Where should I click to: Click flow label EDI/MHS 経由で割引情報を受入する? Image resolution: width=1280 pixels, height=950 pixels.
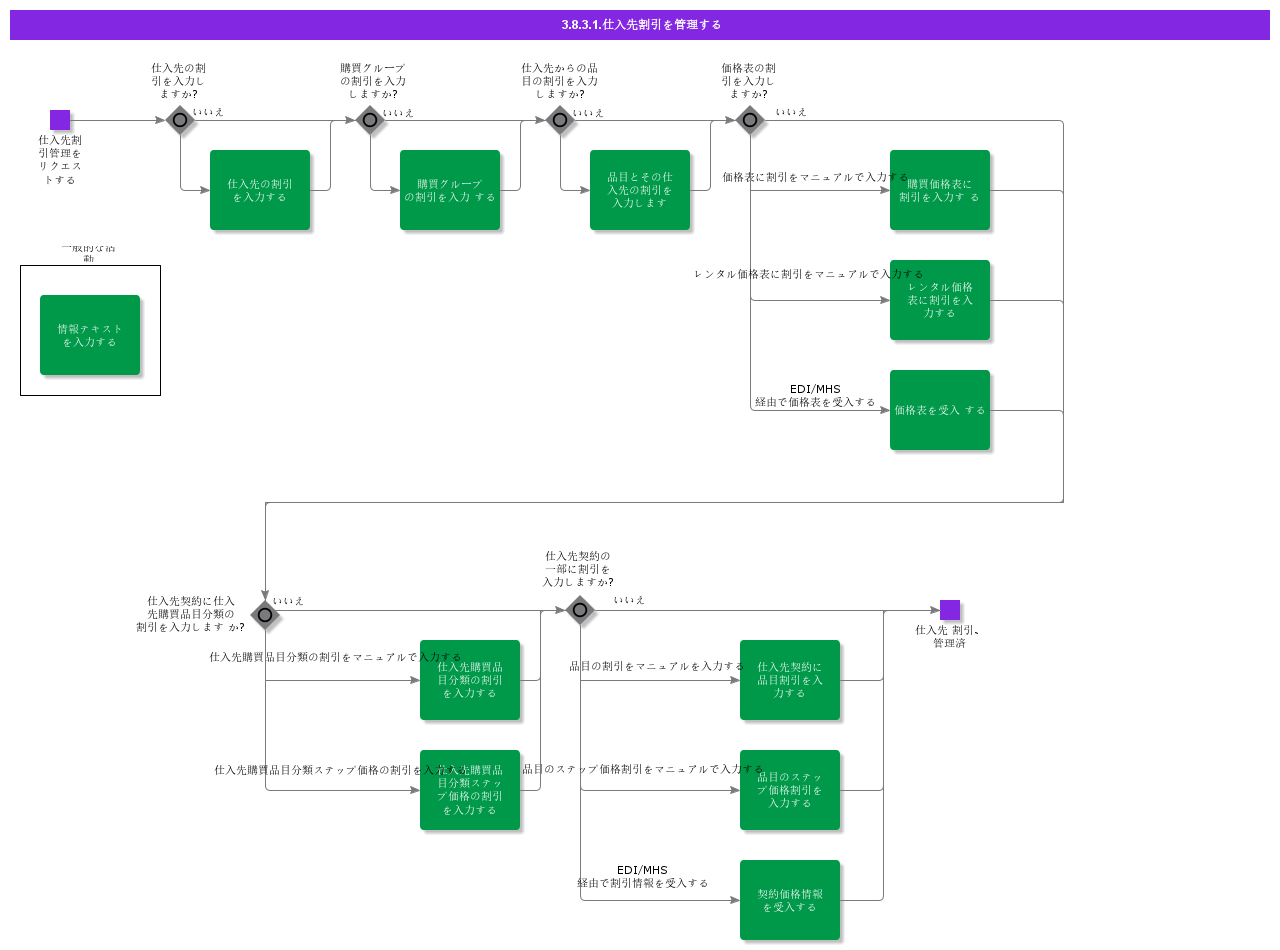click(x=642, y=877)
